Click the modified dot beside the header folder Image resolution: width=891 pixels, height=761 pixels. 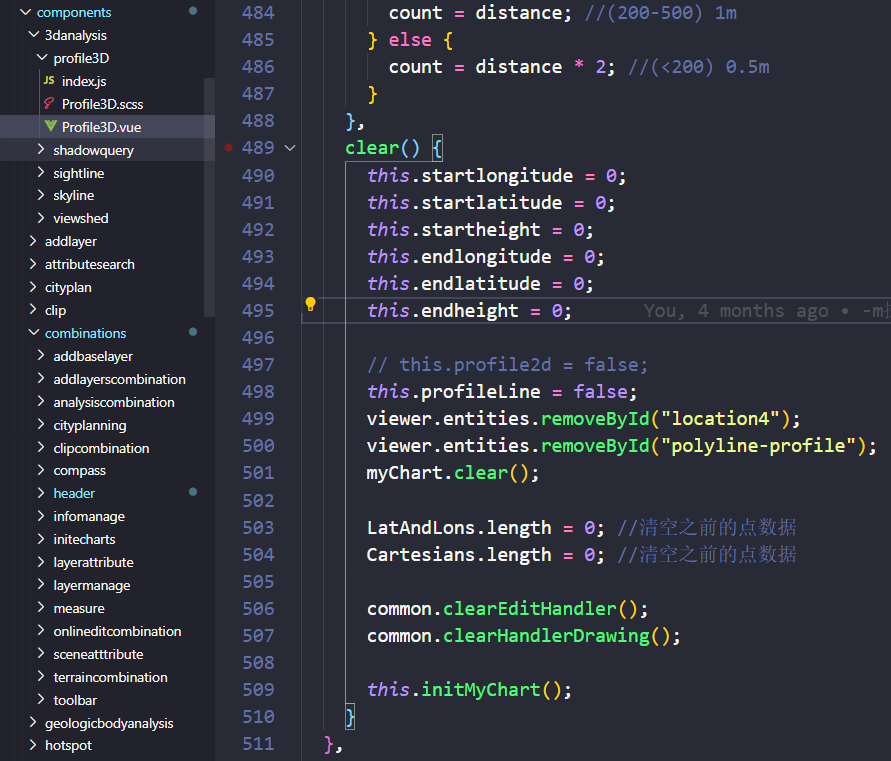point(193,492)
